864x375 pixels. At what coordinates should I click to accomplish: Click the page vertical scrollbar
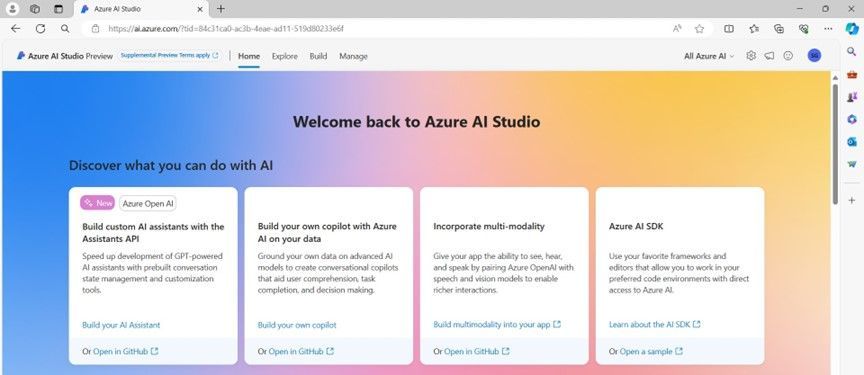[835, 143]
